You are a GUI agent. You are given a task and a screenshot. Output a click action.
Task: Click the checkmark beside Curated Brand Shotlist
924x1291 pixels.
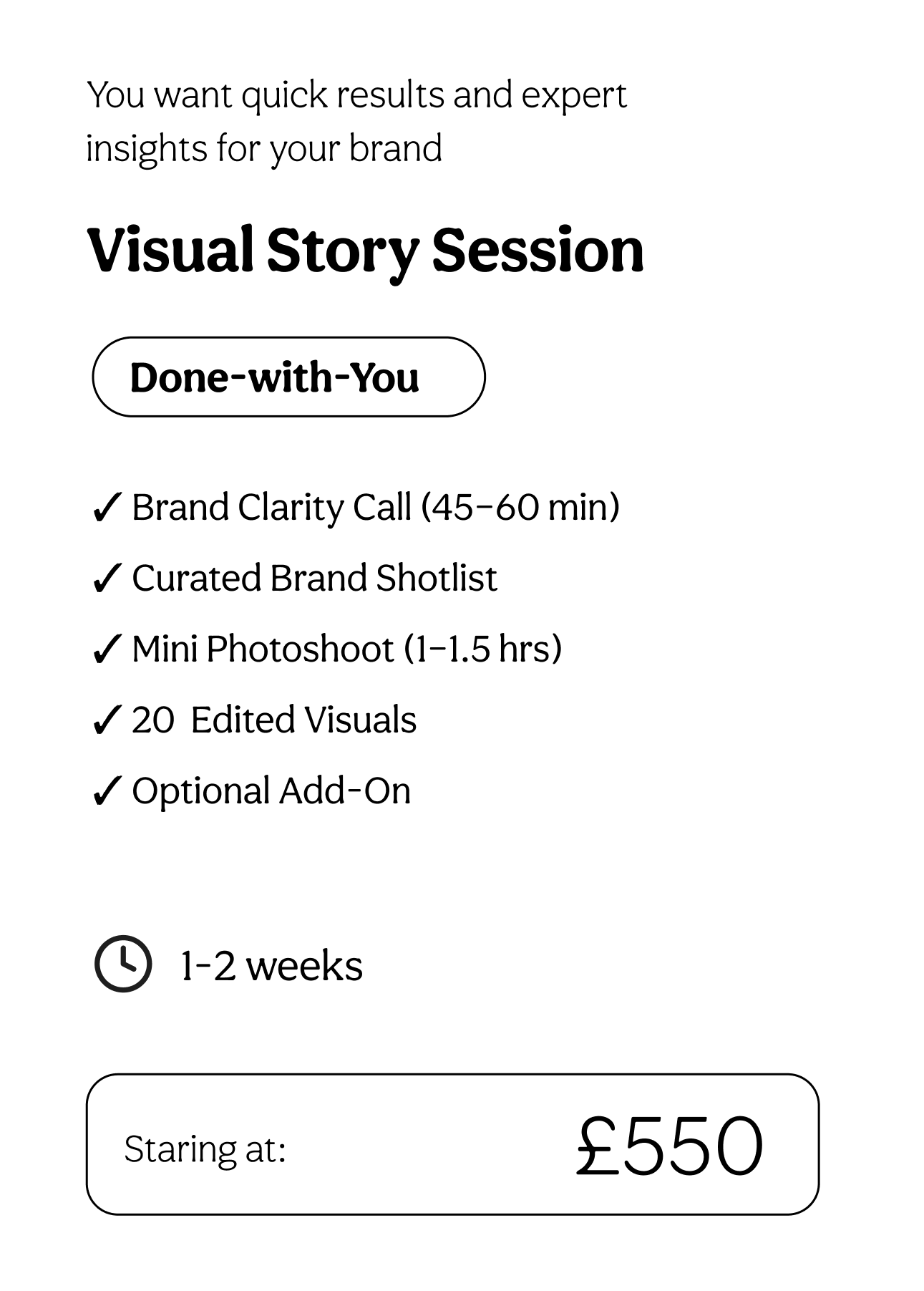point(106,579)
